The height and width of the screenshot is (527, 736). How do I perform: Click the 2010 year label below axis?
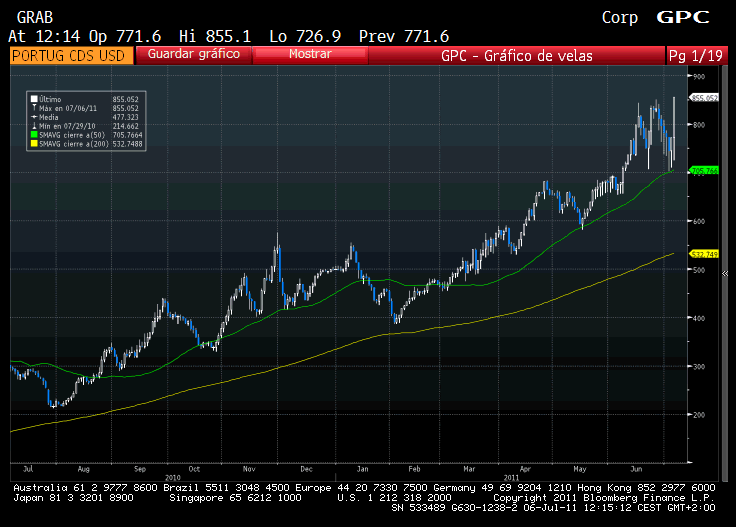[173, 477]
